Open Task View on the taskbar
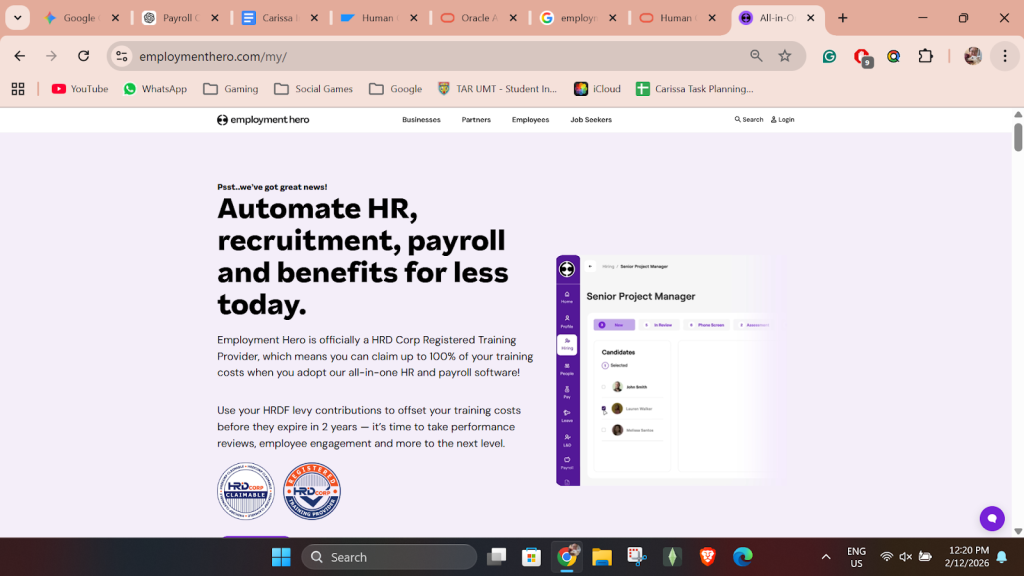Screen dimensions: 1024x576 coord(496,557)
